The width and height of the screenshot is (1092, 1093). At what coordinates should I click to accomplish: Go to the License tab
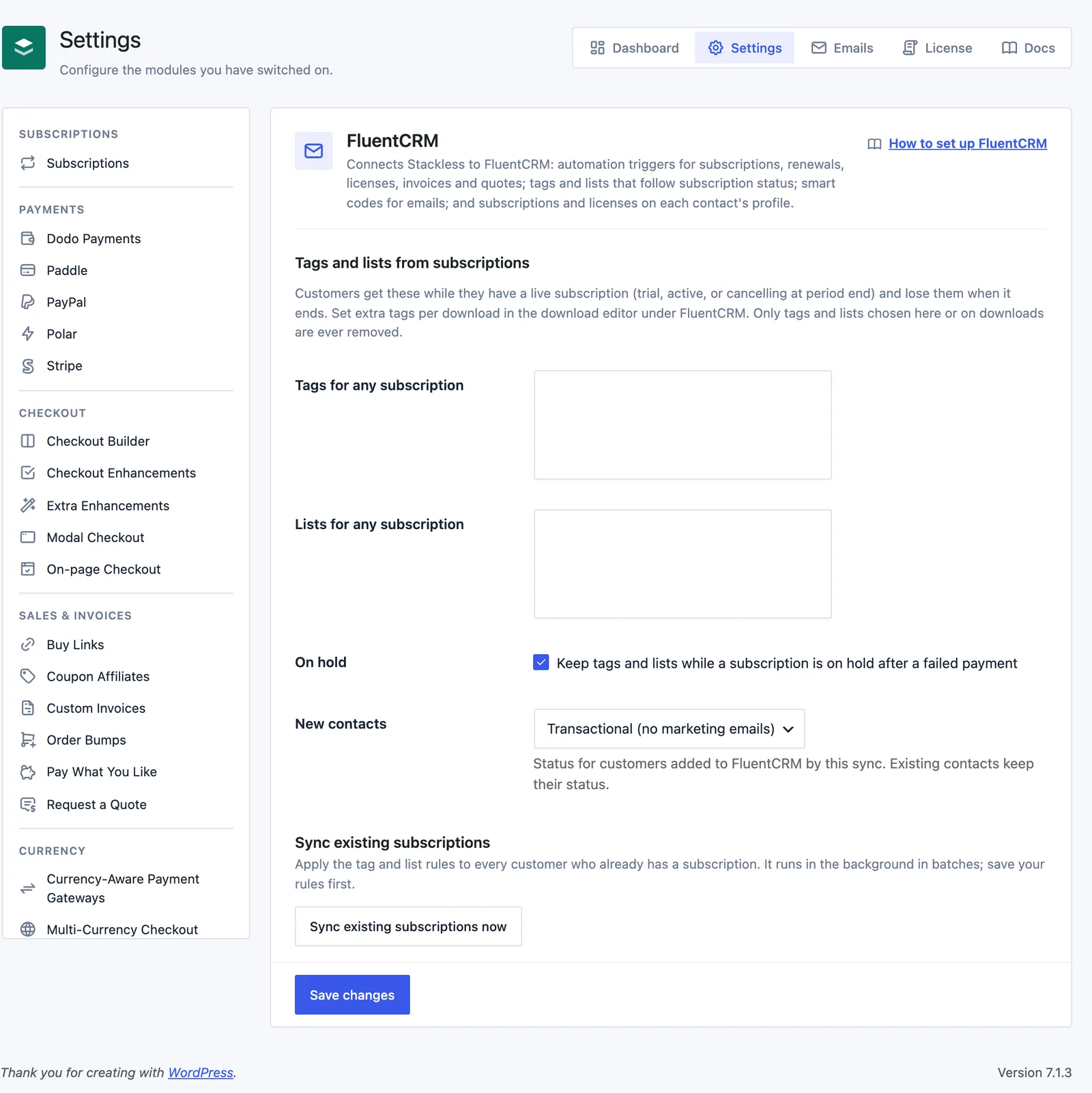click(x=937, y=48)
